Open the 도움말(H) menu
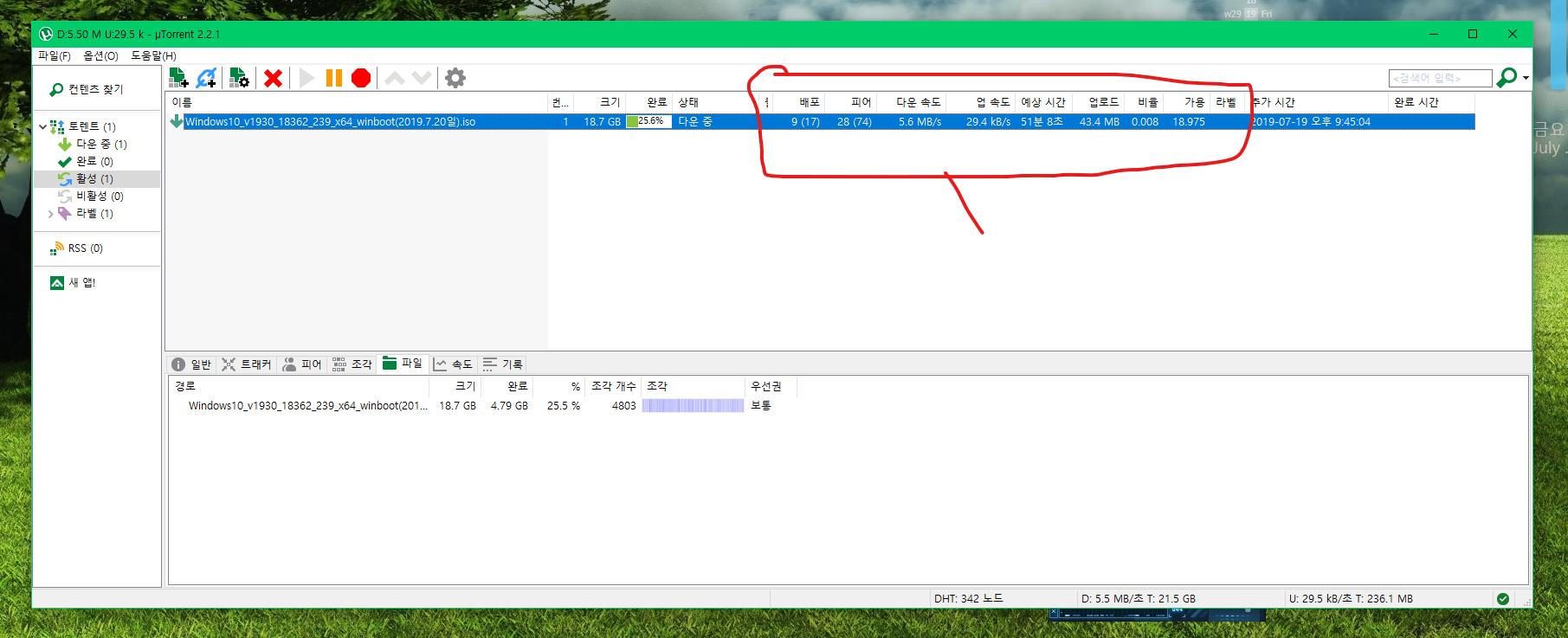Image resolution: width=1568 pixels, height=638 pixels. tap(153, 55)
